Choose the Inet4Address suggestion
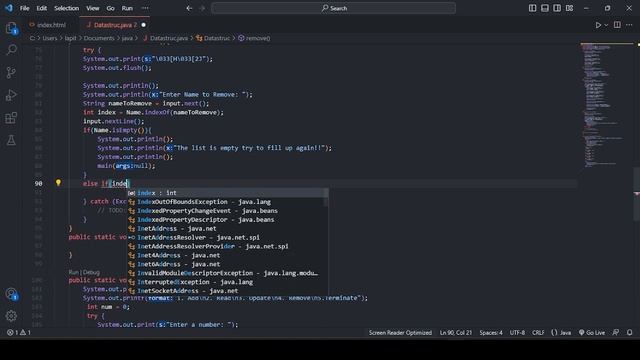Viewport: 640px width, 360px height. 227,255
